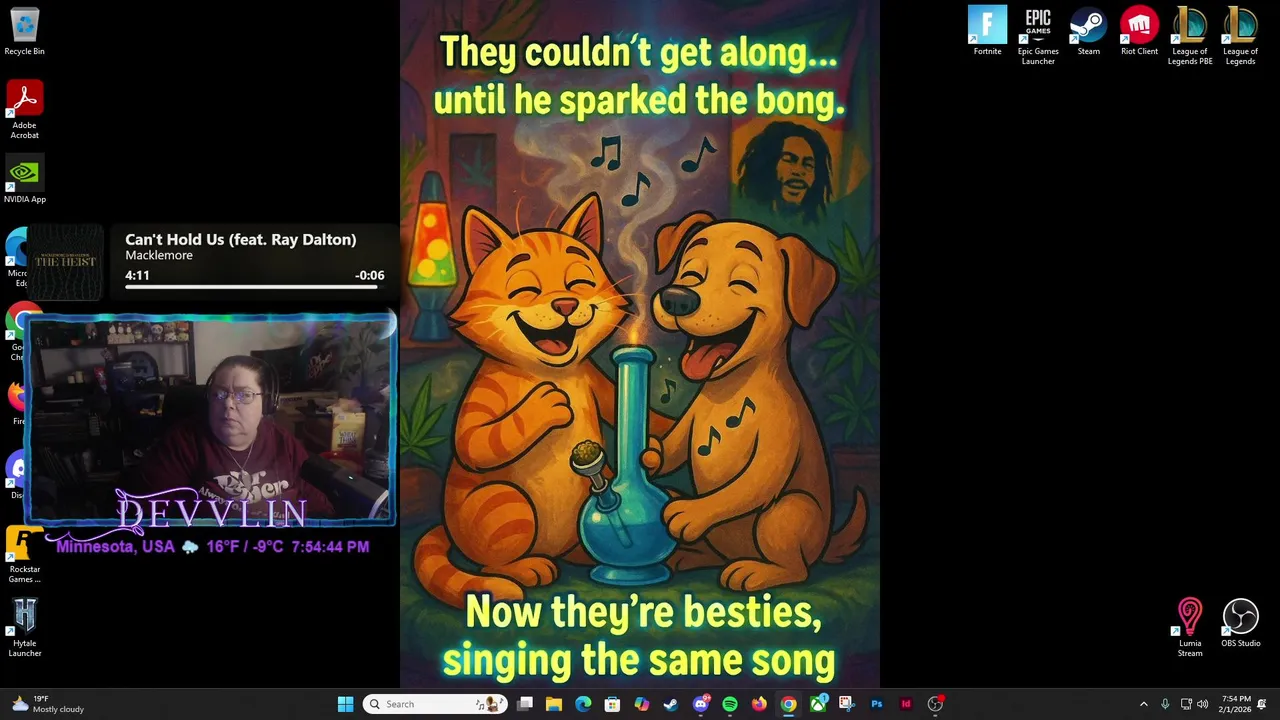Open the NVIDIA App desktop shortcut
The width and height of the screenshot is (1280, 720).
point(24,180)
